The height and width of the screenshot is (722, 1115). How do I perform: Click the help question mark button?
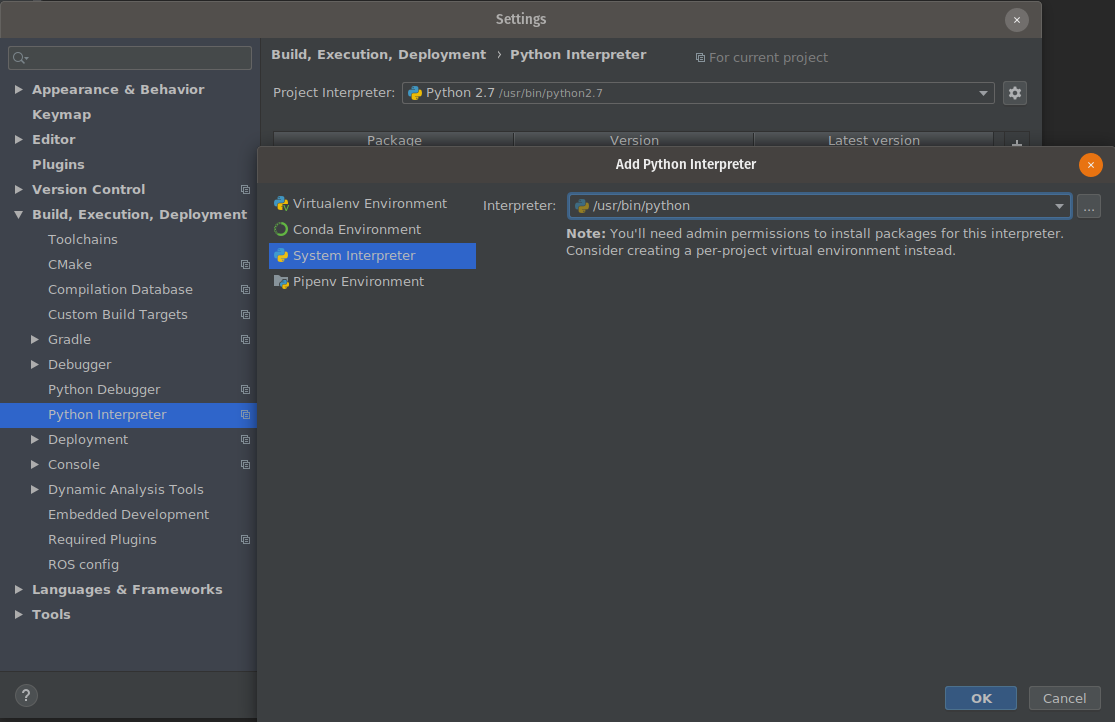point(26,696)
